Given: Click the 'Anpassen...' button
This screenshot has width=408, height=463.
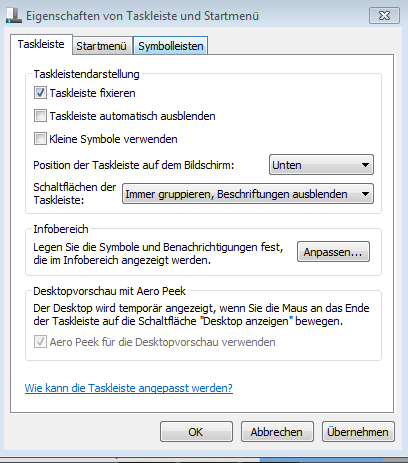Looking at the screenshot, I should coord(333,252).
